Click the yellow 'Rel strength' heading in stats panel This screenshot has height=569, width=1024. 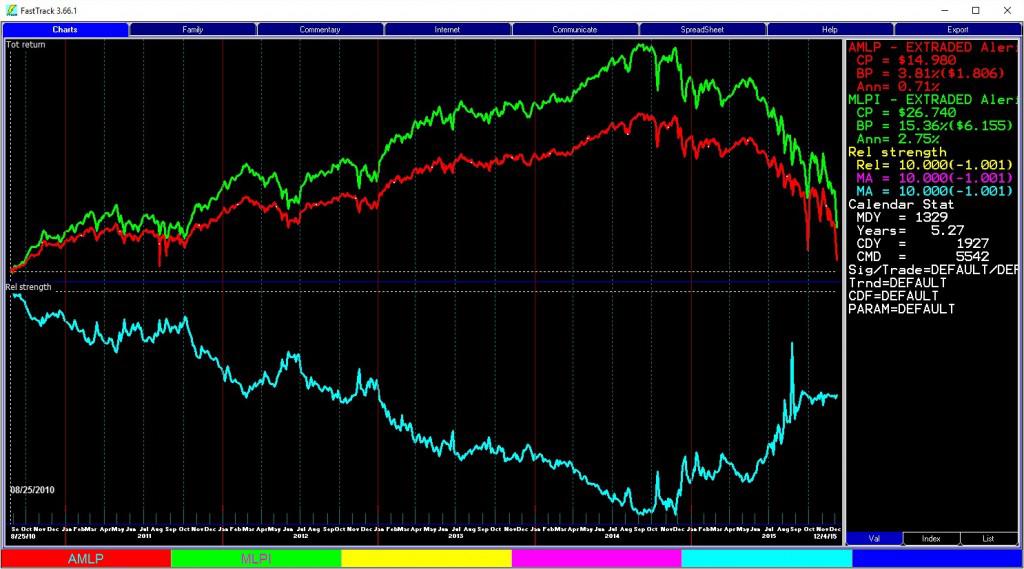point(897,152)
